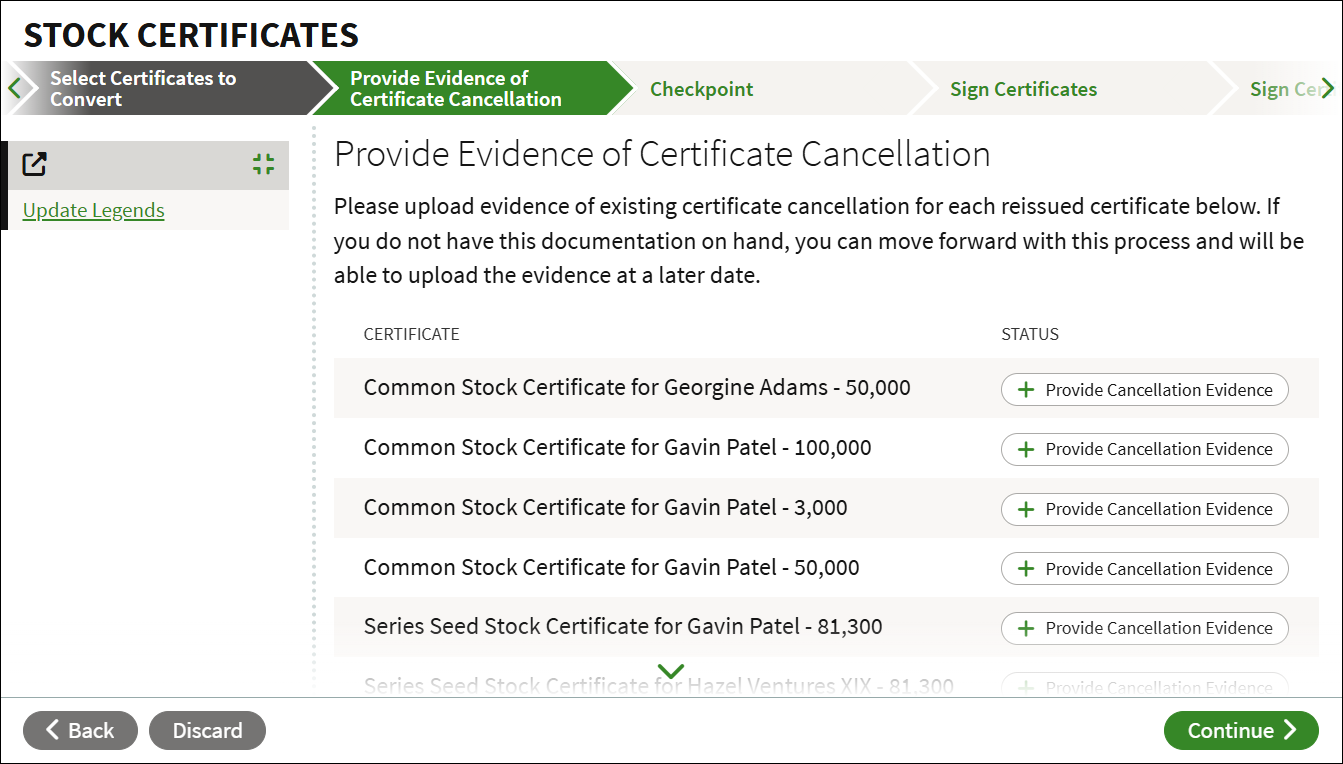Viewport: 1343px width, 764px height.
Task: Add cancellation evidence for Georgine Adams certificate
Action: (x=1144, y=390)
